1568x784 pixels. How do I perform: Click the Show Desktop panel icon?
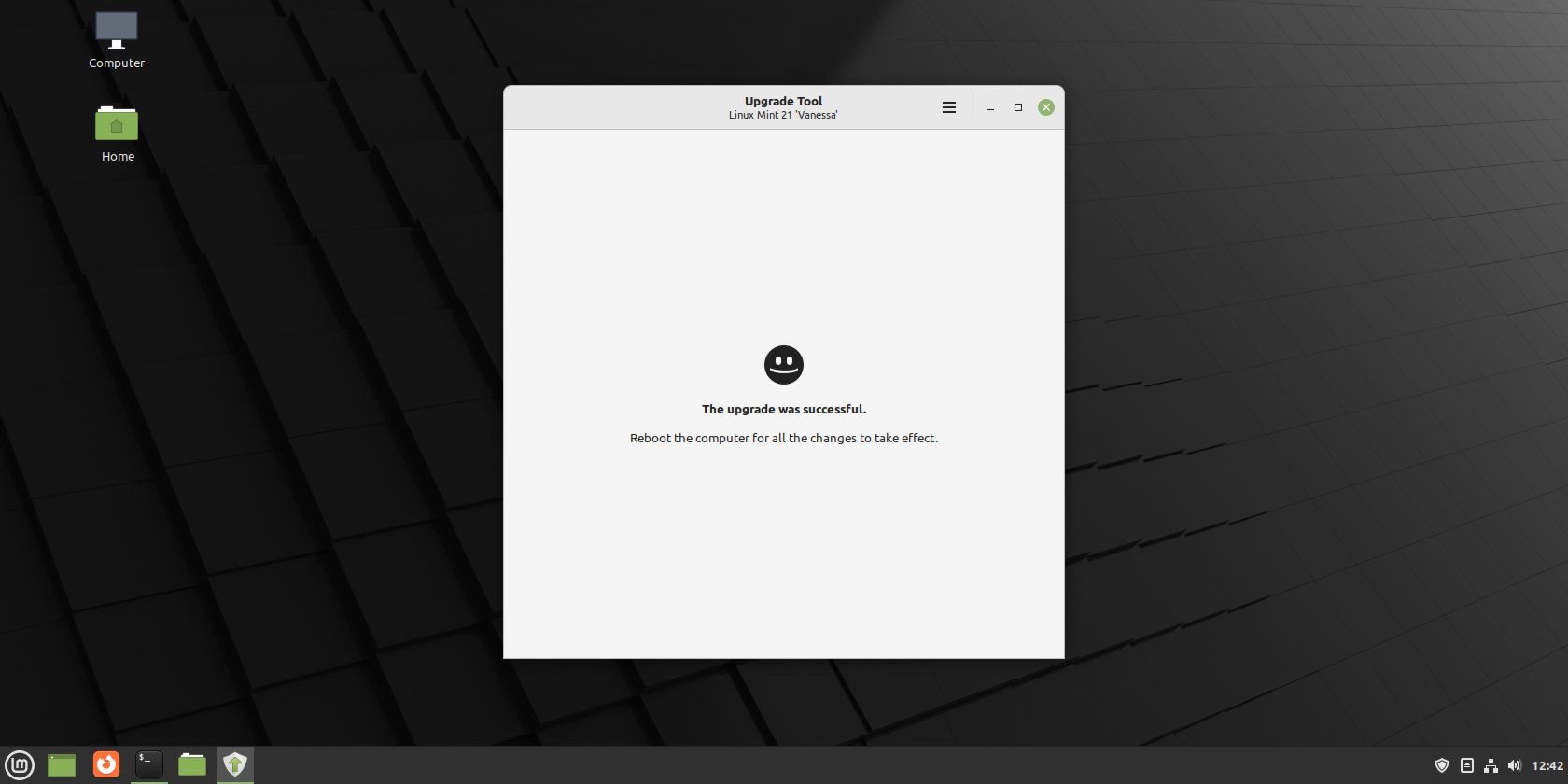[62, 765]
